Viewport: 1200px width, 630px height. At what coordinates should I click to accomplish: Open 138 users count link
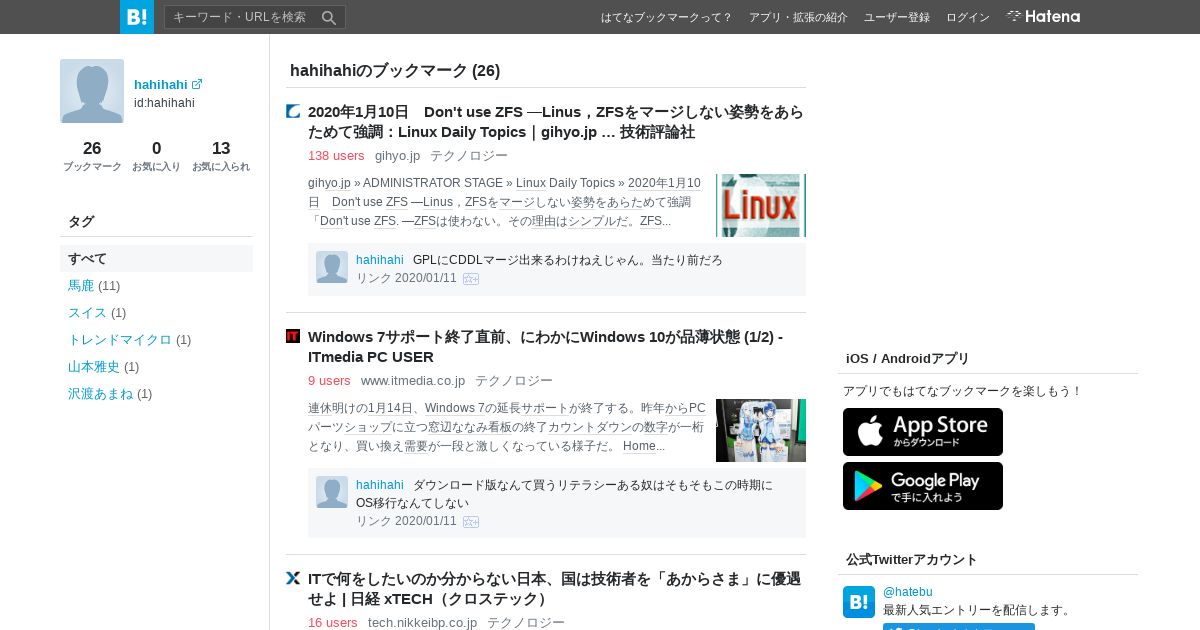pyautogui.click(x=336, y=156)
